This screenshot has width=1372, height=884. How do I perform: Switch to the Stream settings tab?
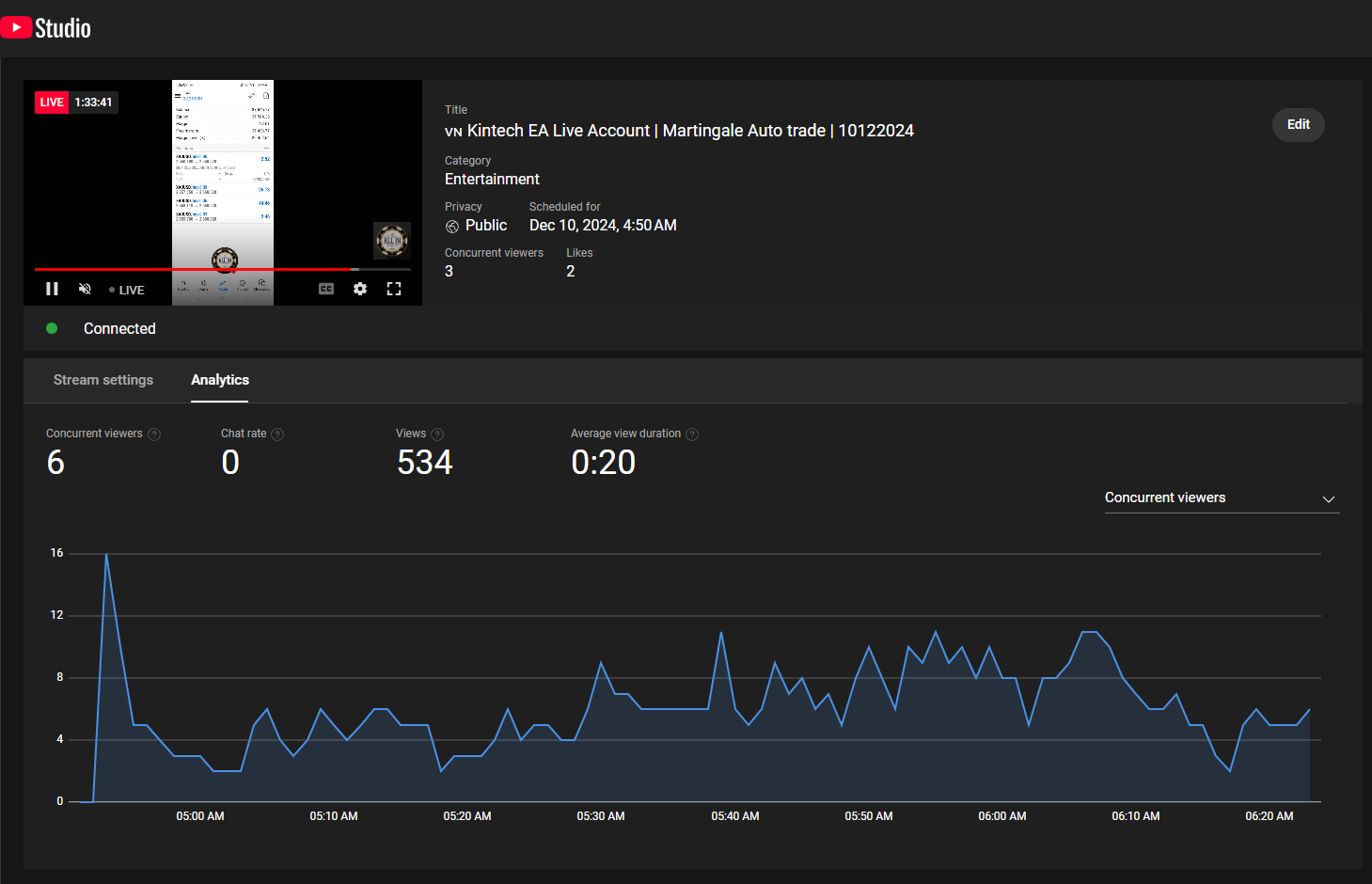pyautogui.click(x=103, y=380)
